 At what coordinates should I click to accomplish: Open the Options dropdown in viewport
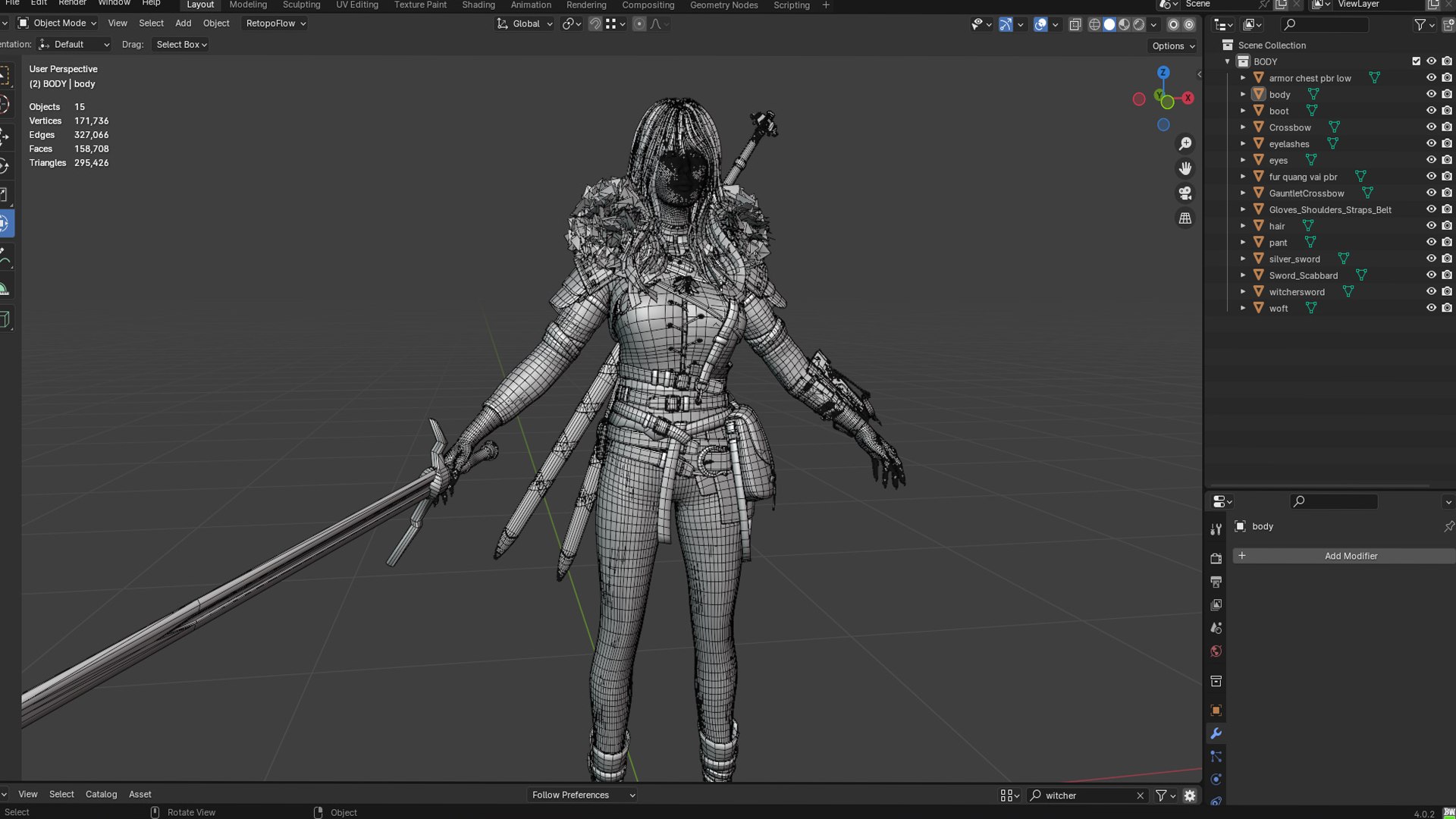[x=1173, y=46]
